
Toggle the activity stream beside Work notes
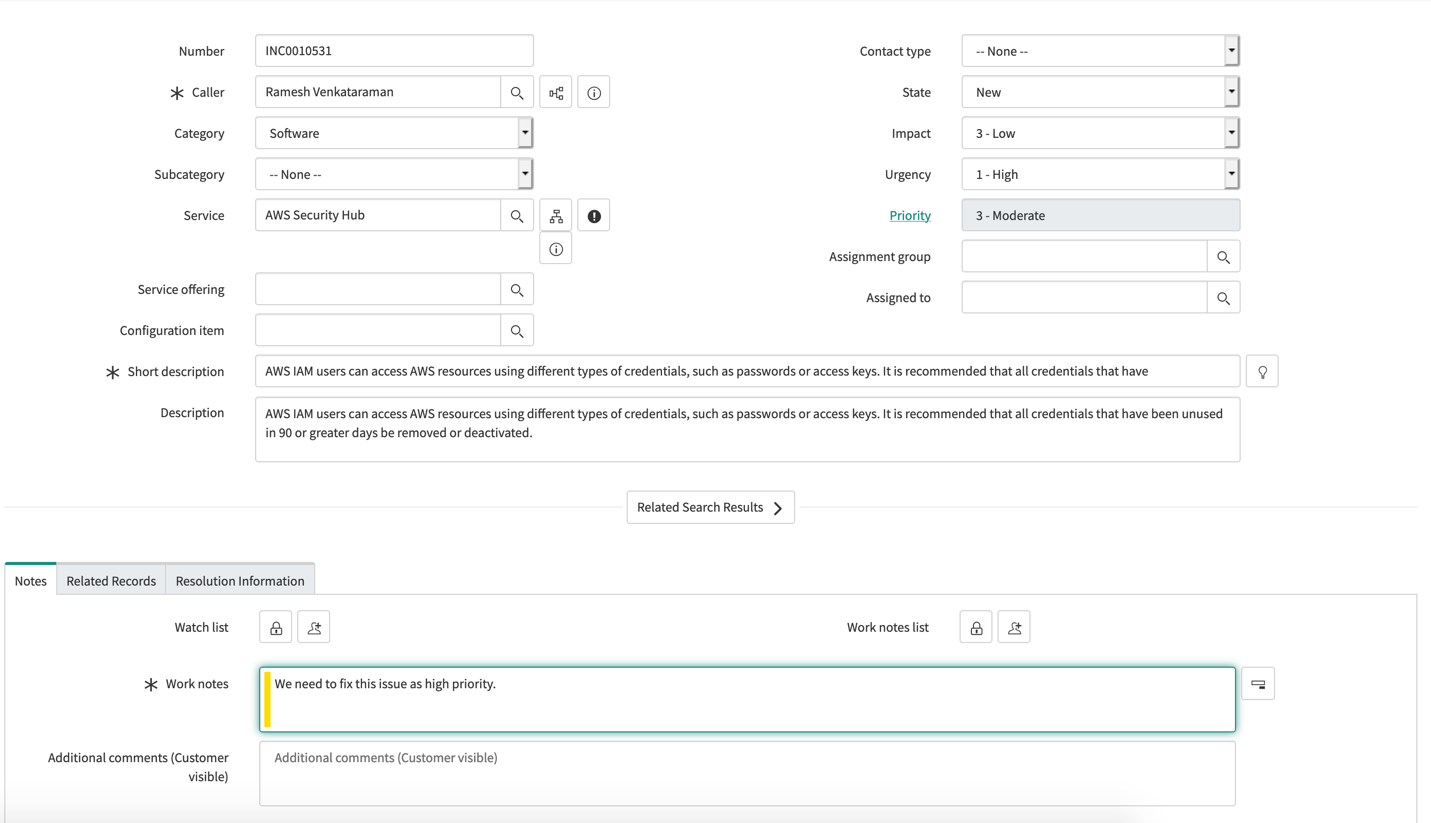pyautogui.click(x=1258, y=682)
